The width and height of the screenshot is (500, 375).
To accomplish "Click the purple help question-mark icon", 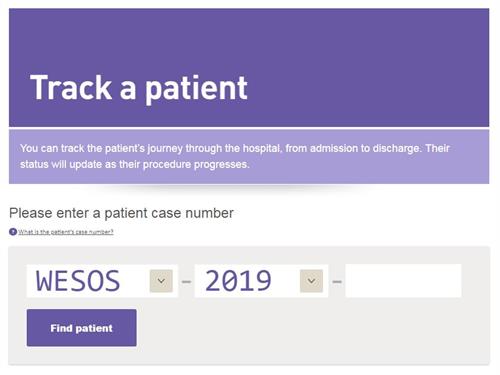I will [13, 231].
